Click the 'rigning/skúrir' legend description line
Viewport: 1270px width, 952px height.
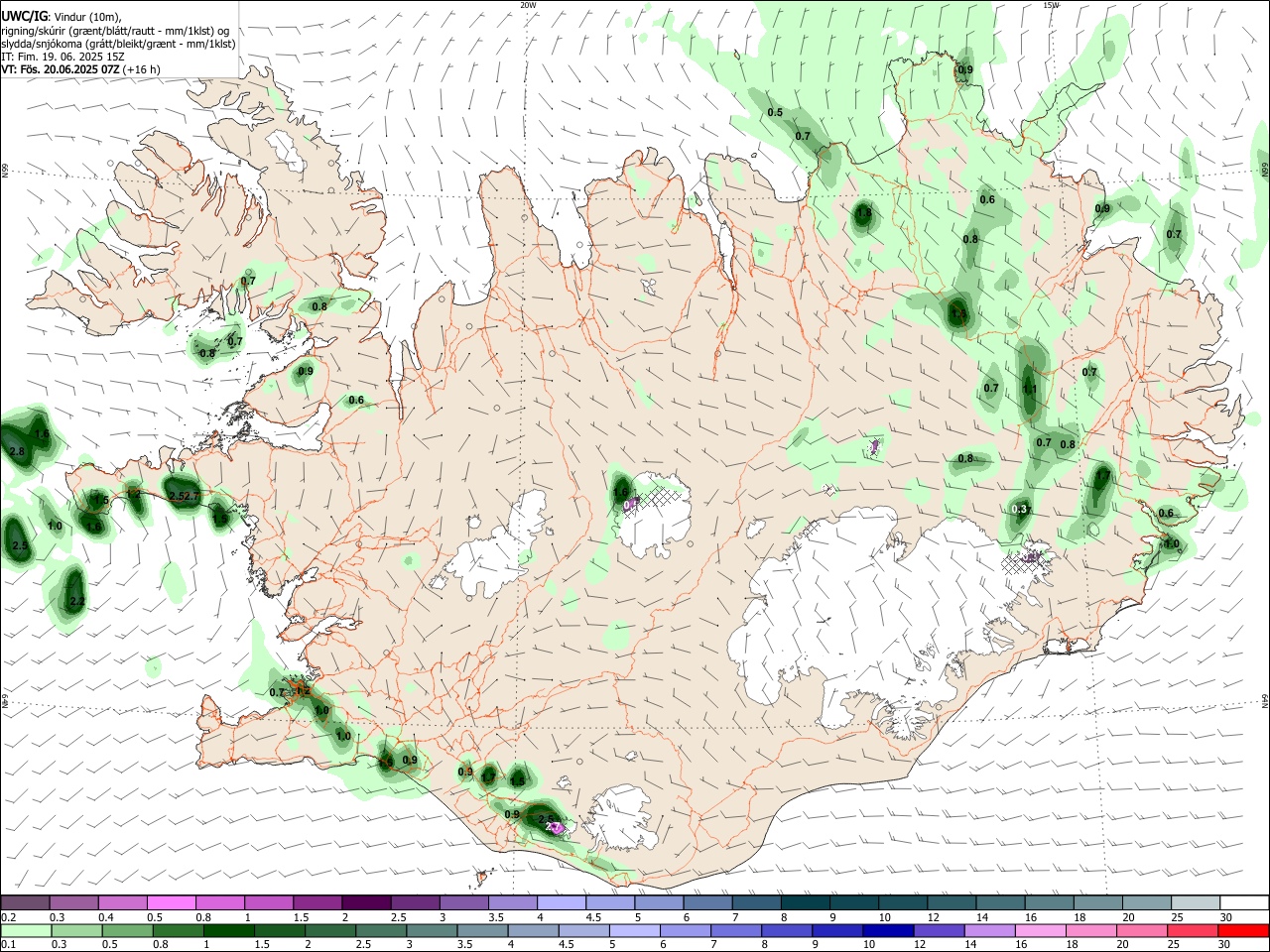115,31
